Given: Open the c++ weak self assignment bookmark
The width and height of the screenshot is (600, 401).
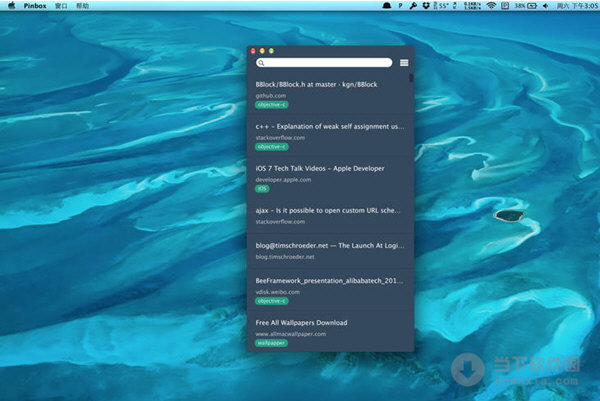Looking at the screenshot, I should tap(329, 126).
